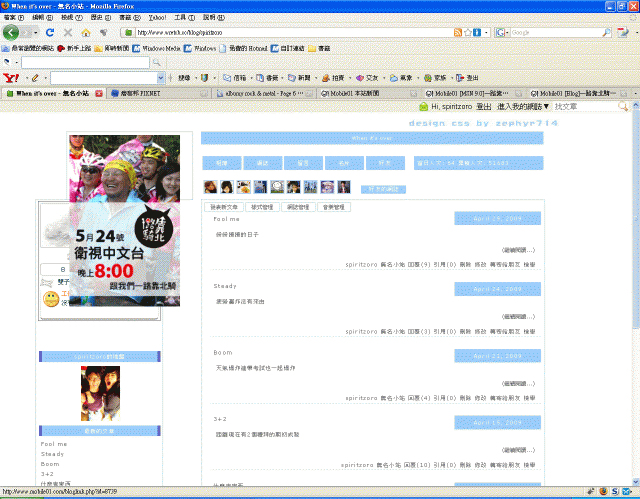Click the blog search magnifier icon
Viewport: 640px width, 499px height.
click(x=623, y=106)
